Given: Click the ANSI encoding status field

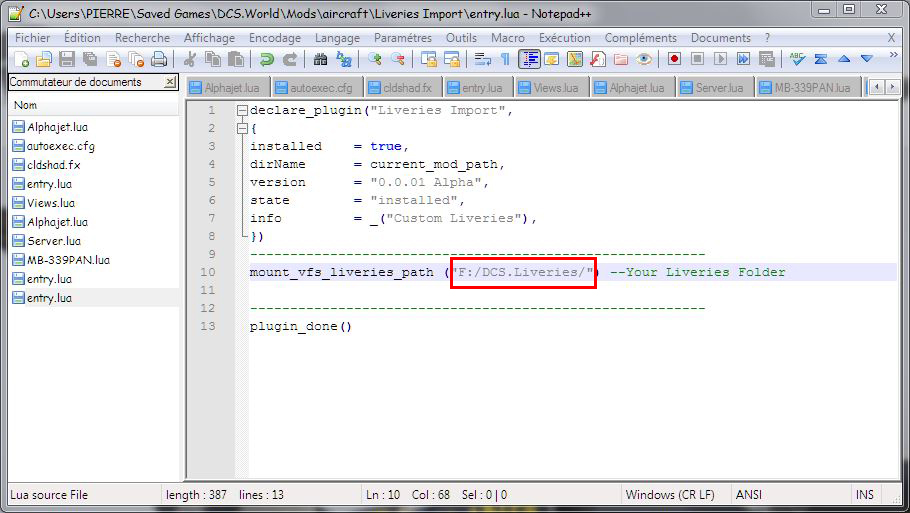Looking at the screenshot, I should tap(749, 495).
